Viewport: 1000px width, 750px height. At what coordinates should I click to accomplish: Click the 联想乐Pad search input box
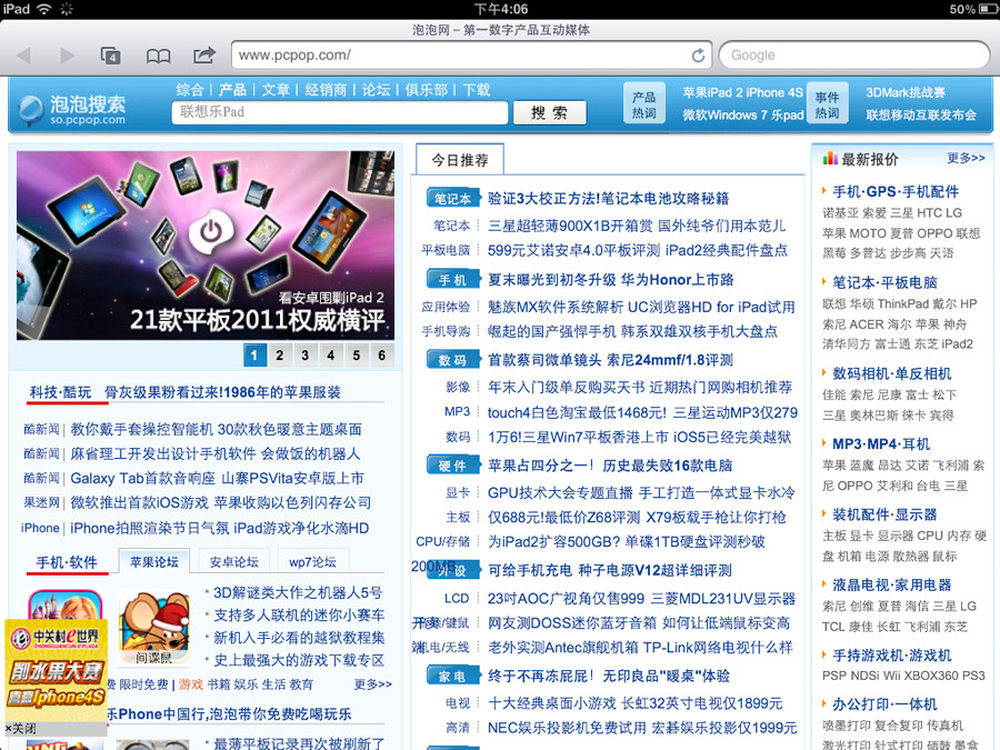(x=339, y=112)
